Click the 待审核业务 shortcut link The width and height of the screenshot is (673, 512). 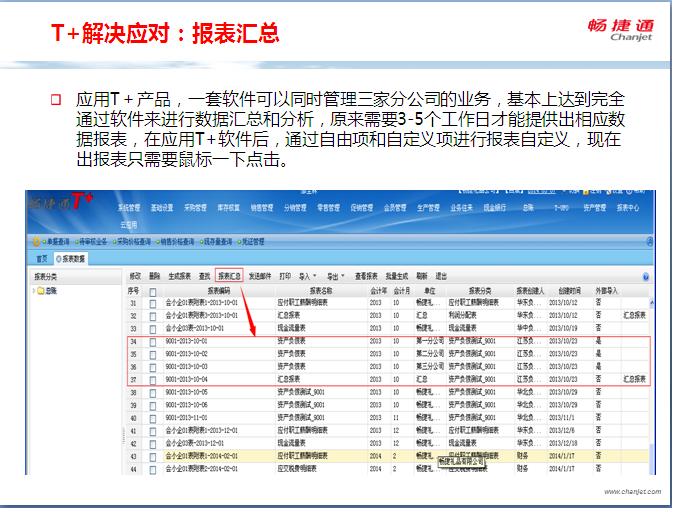(93, 242)
